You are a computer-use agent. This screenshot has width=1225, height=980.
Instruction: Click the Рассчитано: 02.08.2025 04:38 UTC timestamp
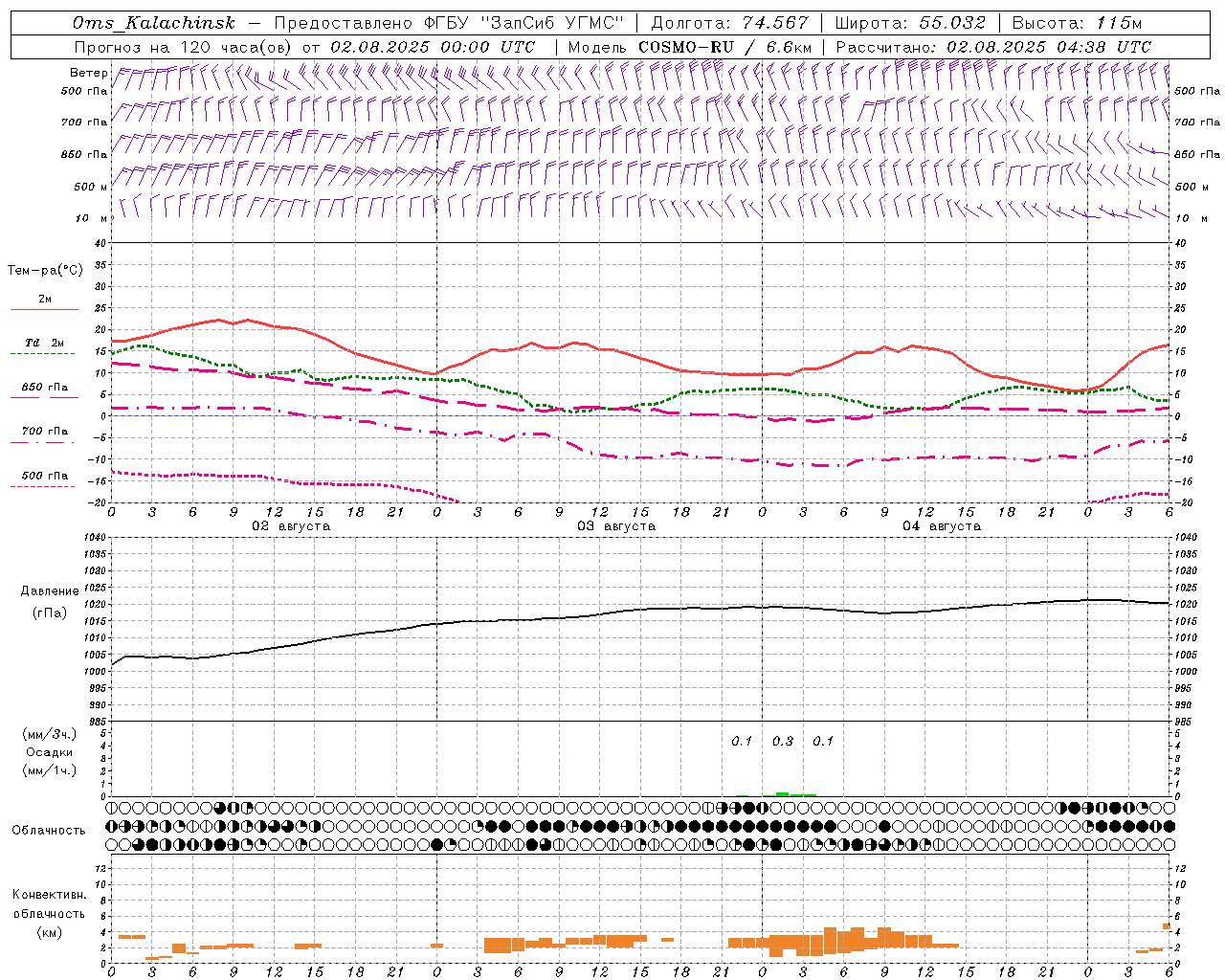tap(993, 47)
